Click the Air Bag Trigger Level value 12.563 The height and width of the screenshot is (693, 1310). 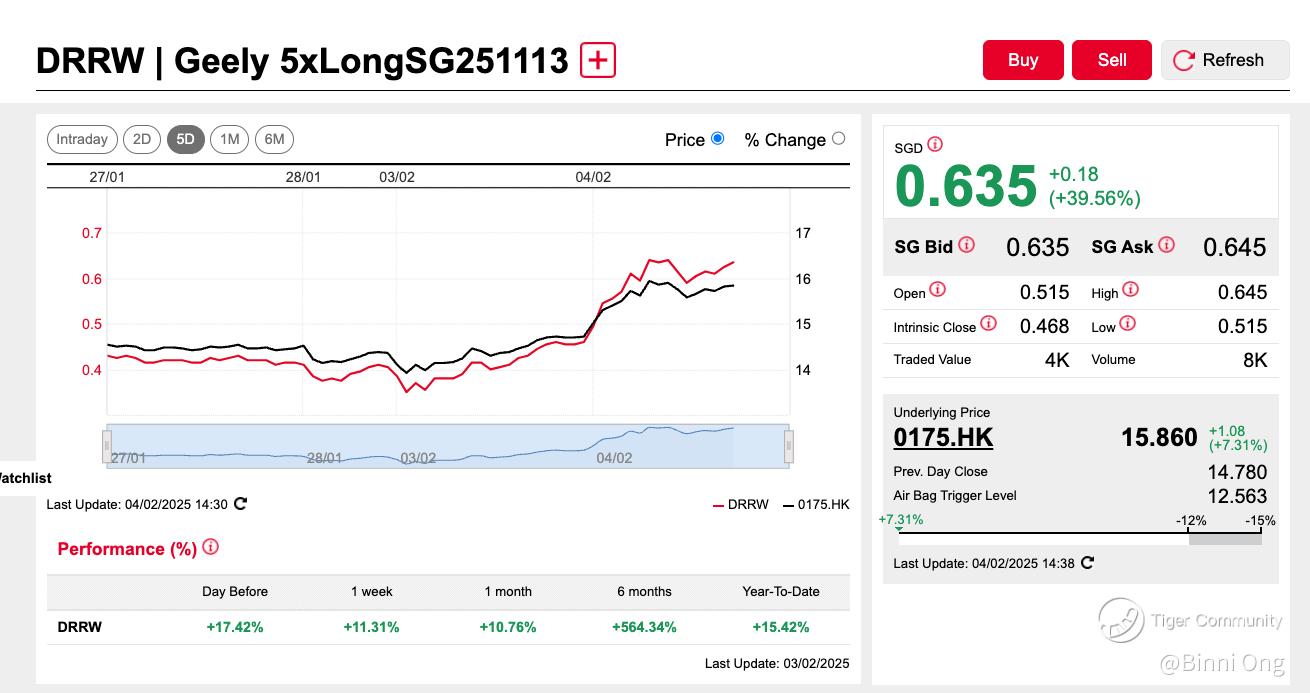[x=1237, y=496]
